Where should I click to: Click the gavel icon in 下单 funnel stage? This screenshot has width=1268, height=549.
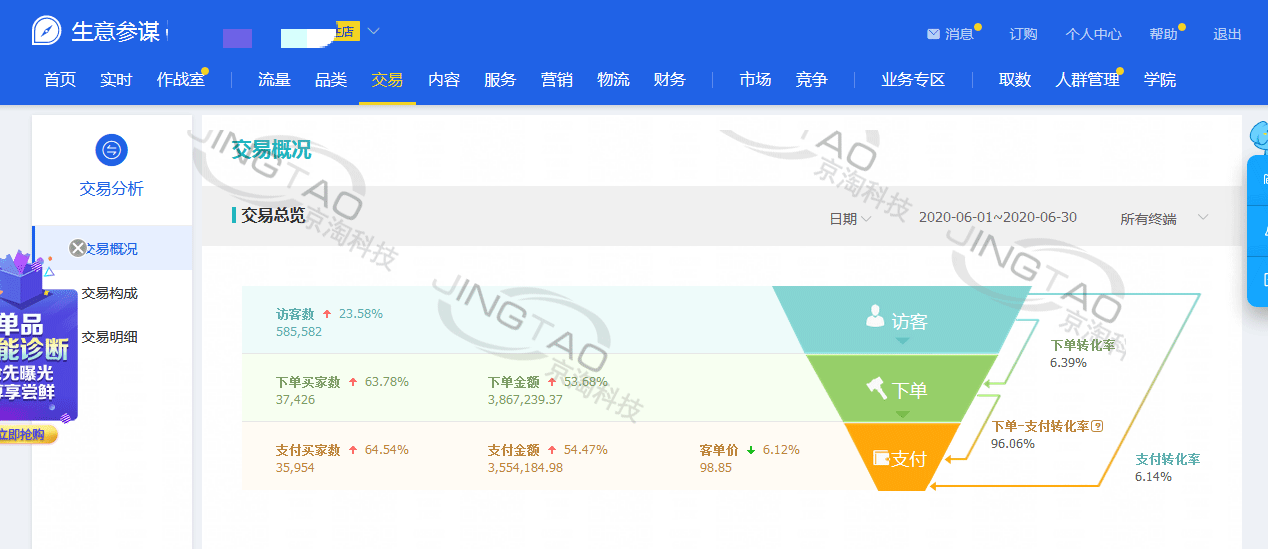coord(876,388)
